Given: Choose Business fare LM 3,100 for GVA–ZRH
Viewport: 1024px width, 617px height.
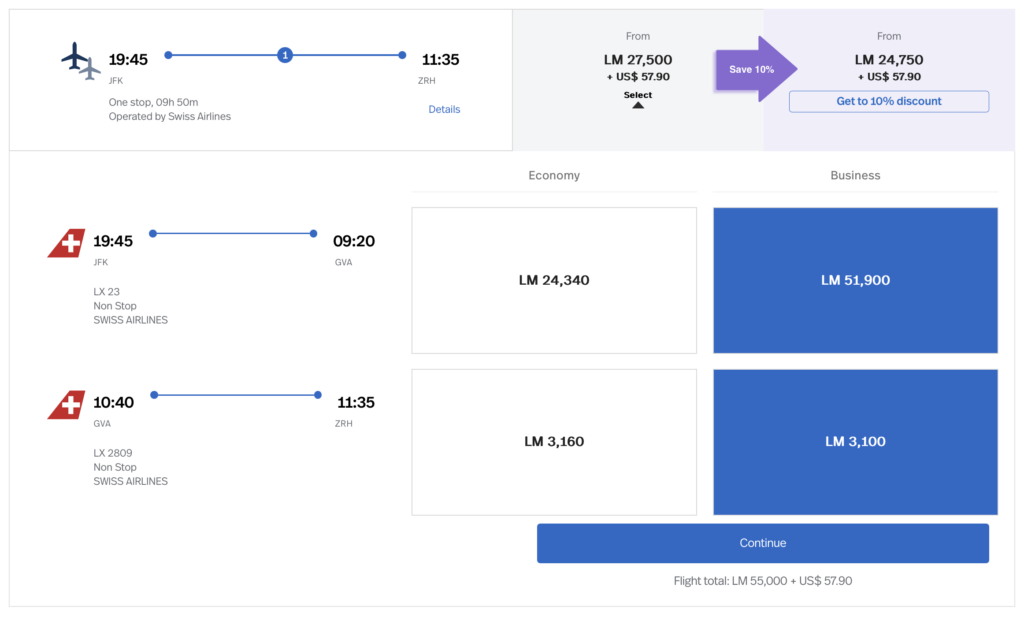Looking at the screenshot, I should 855,442.
